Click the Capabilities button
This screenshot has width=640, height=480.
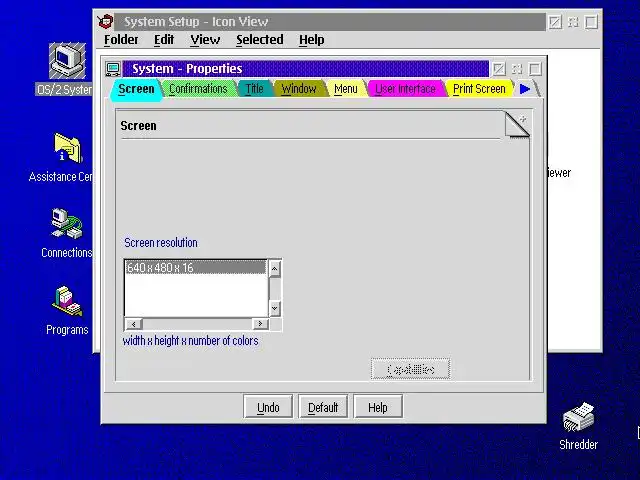click(x=411, y=369)
